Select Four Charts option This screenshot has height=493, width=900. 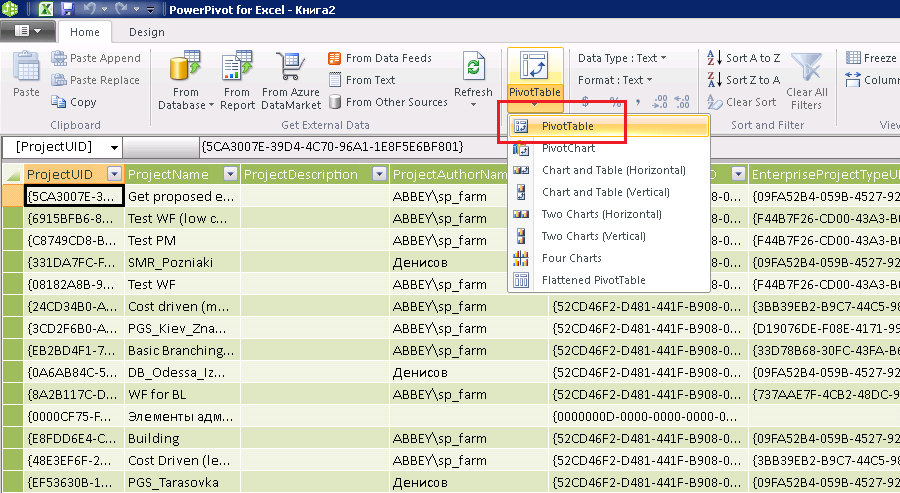(x=609, y=258)
